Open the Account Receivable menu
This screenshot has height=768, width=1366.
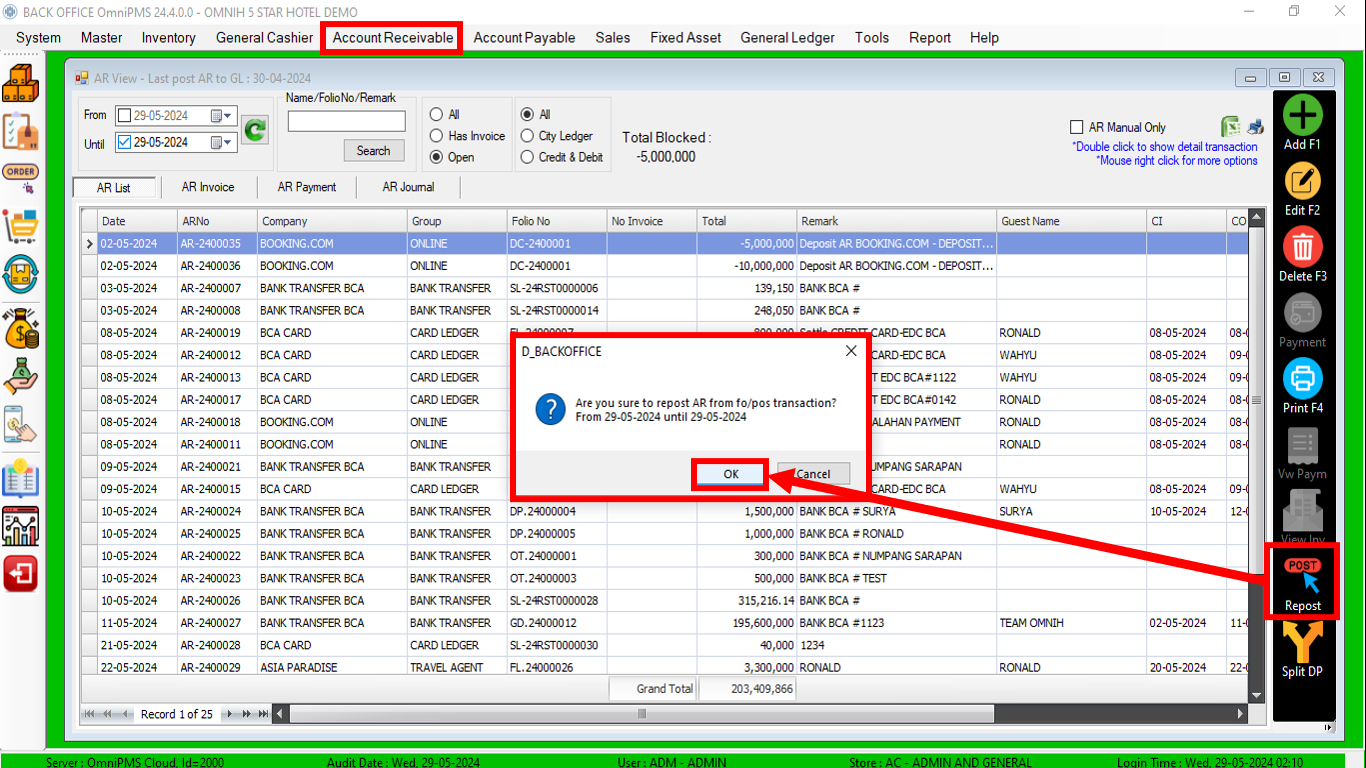(393, 38)
